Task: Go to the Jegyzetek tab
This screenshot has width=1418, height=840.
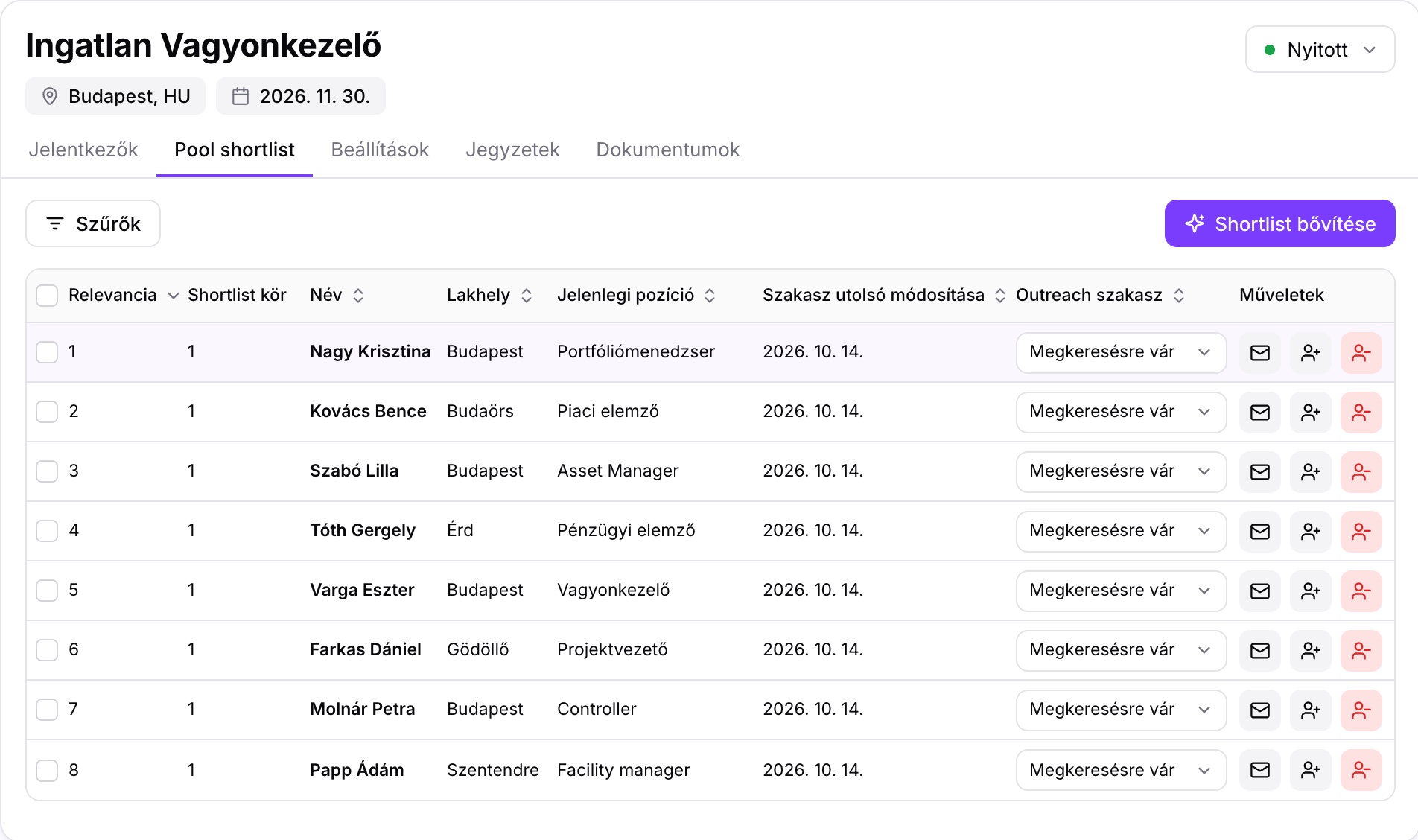Action: tap(512, 150)
